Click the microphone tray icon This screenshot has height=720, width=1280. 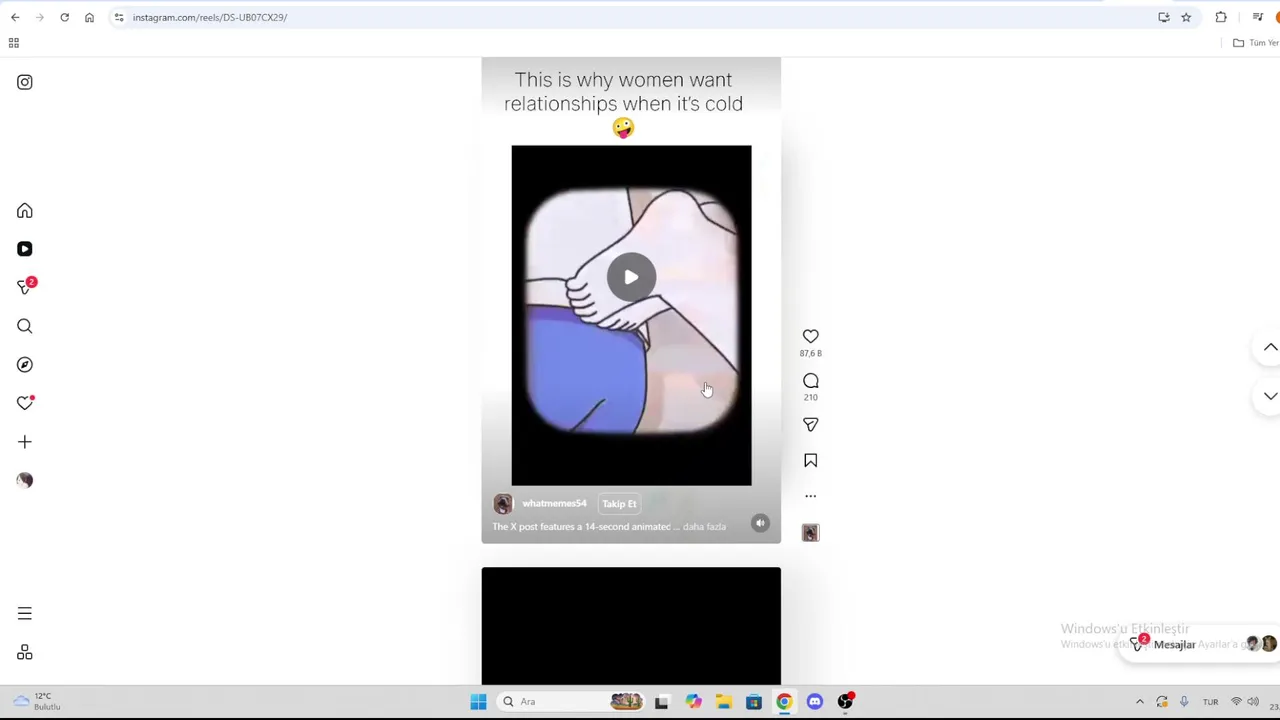(x=1184, y=702)
